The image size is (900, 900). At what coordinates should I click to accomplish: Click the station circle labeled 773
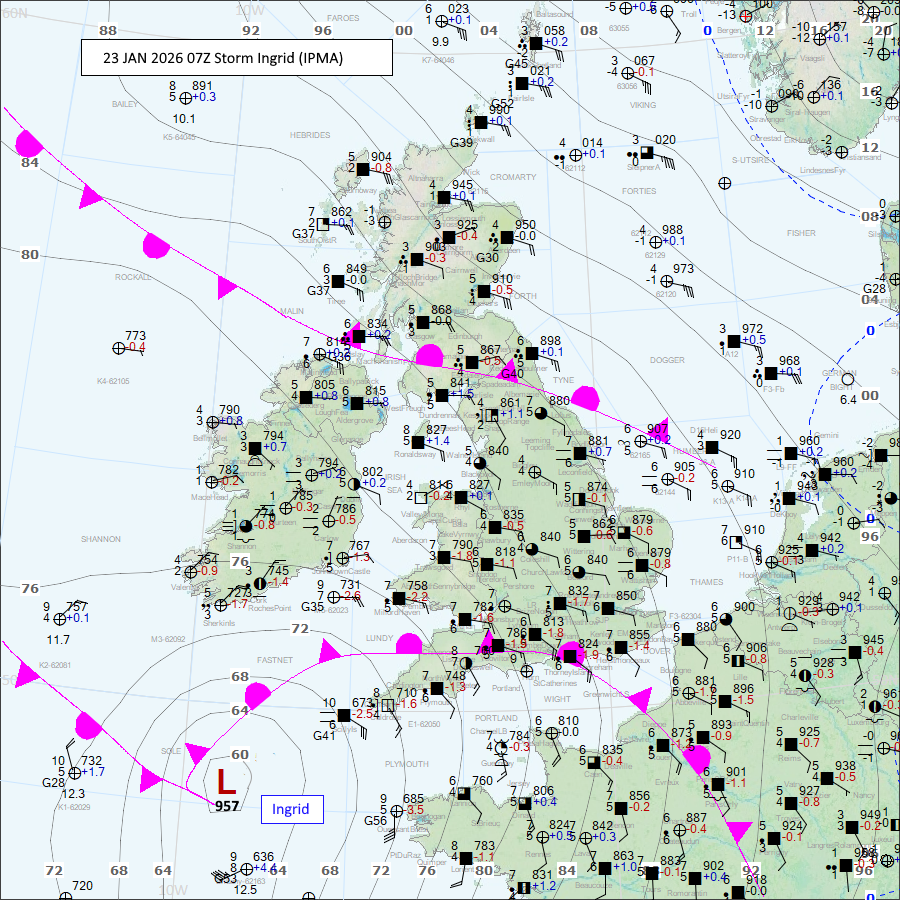(119, 347)
